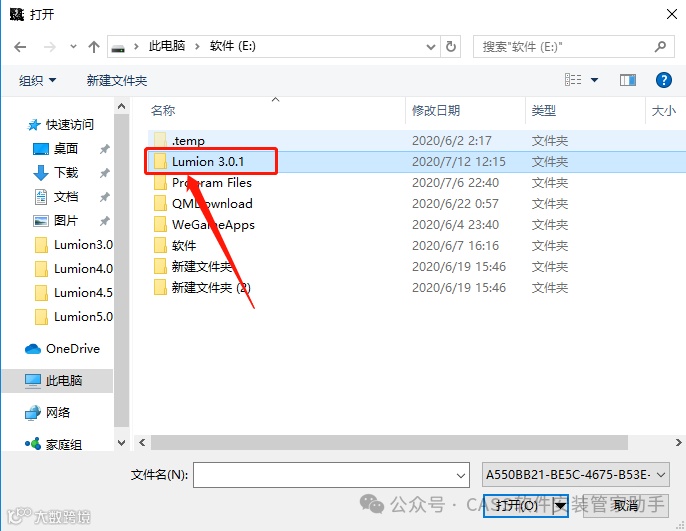The image size is (686, 531).
Task: Open Lumion4.5 sidebar folder
Action: pos(74,293)
